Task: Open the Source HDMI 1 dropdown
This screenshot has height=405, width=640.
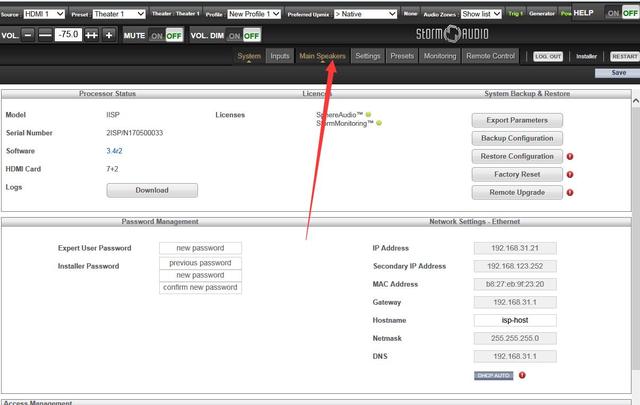Action: [x=46, y=14]
